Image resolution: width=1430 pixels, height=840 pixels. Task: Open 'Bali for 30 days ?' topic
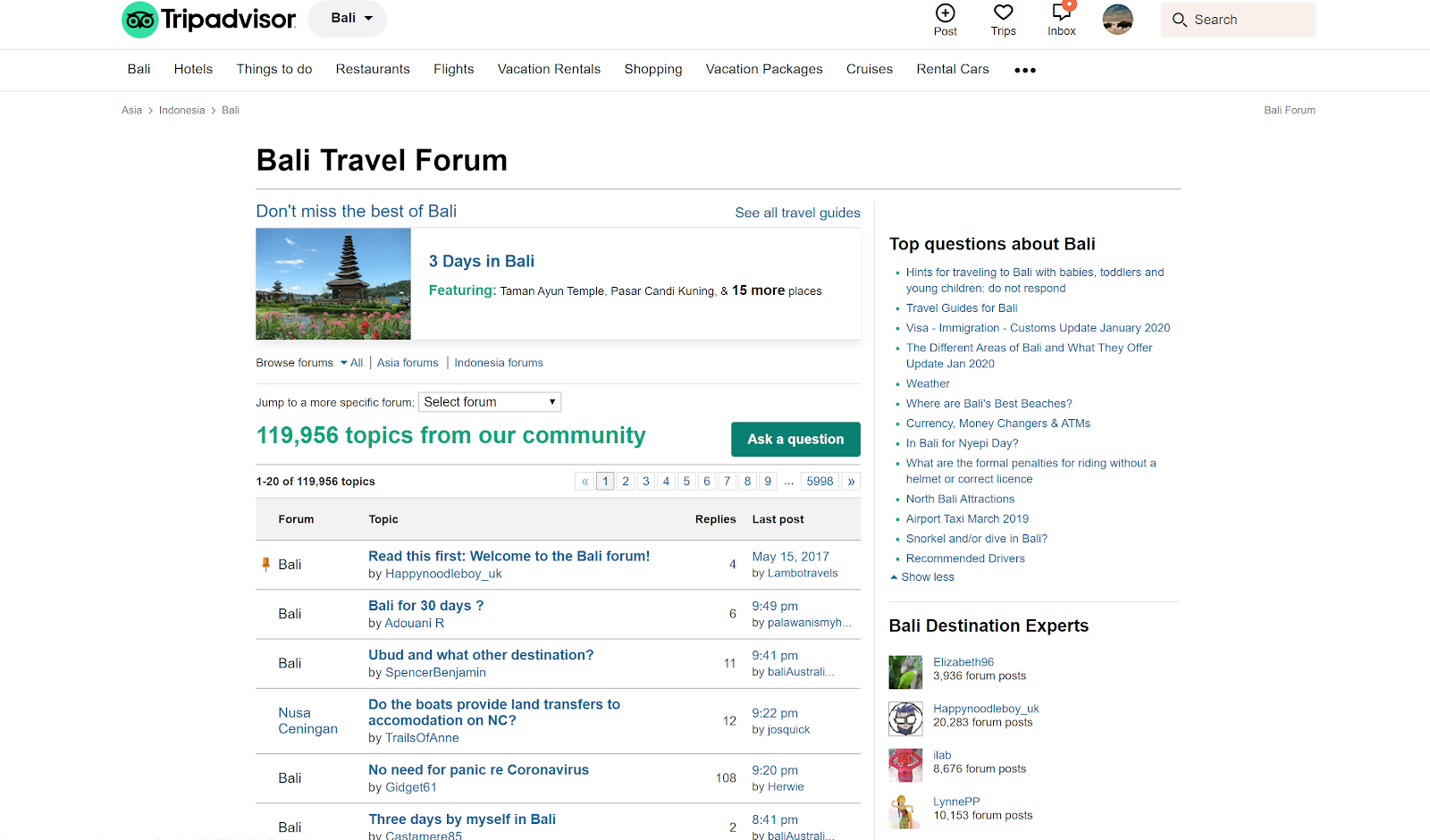click(x=426, y=605)
